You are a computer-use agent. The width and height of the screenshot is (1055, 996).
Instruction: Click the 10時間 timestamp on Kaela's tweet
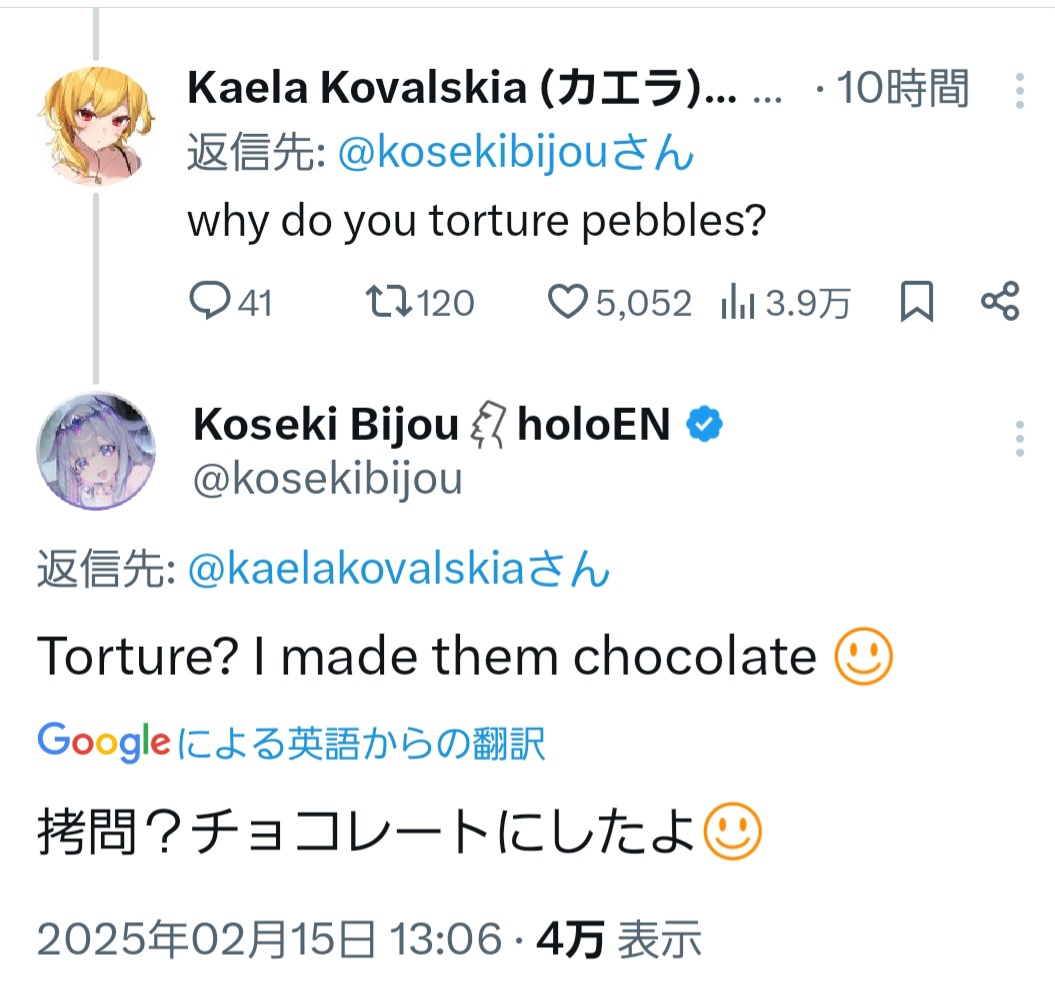pos(900,90)
